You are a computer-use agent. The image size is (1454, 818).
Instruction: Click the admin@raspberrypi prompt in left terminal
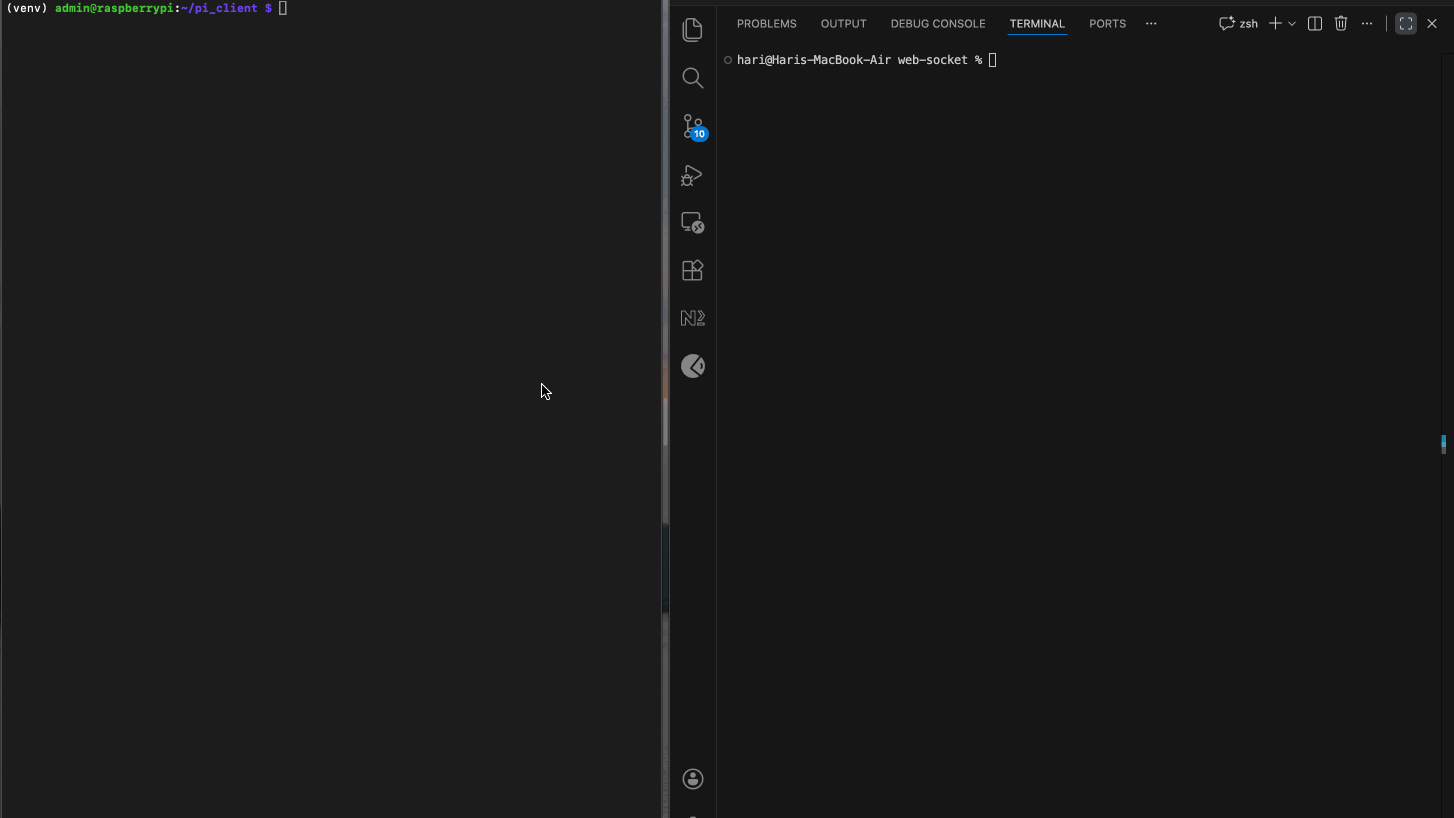[139, 8]
